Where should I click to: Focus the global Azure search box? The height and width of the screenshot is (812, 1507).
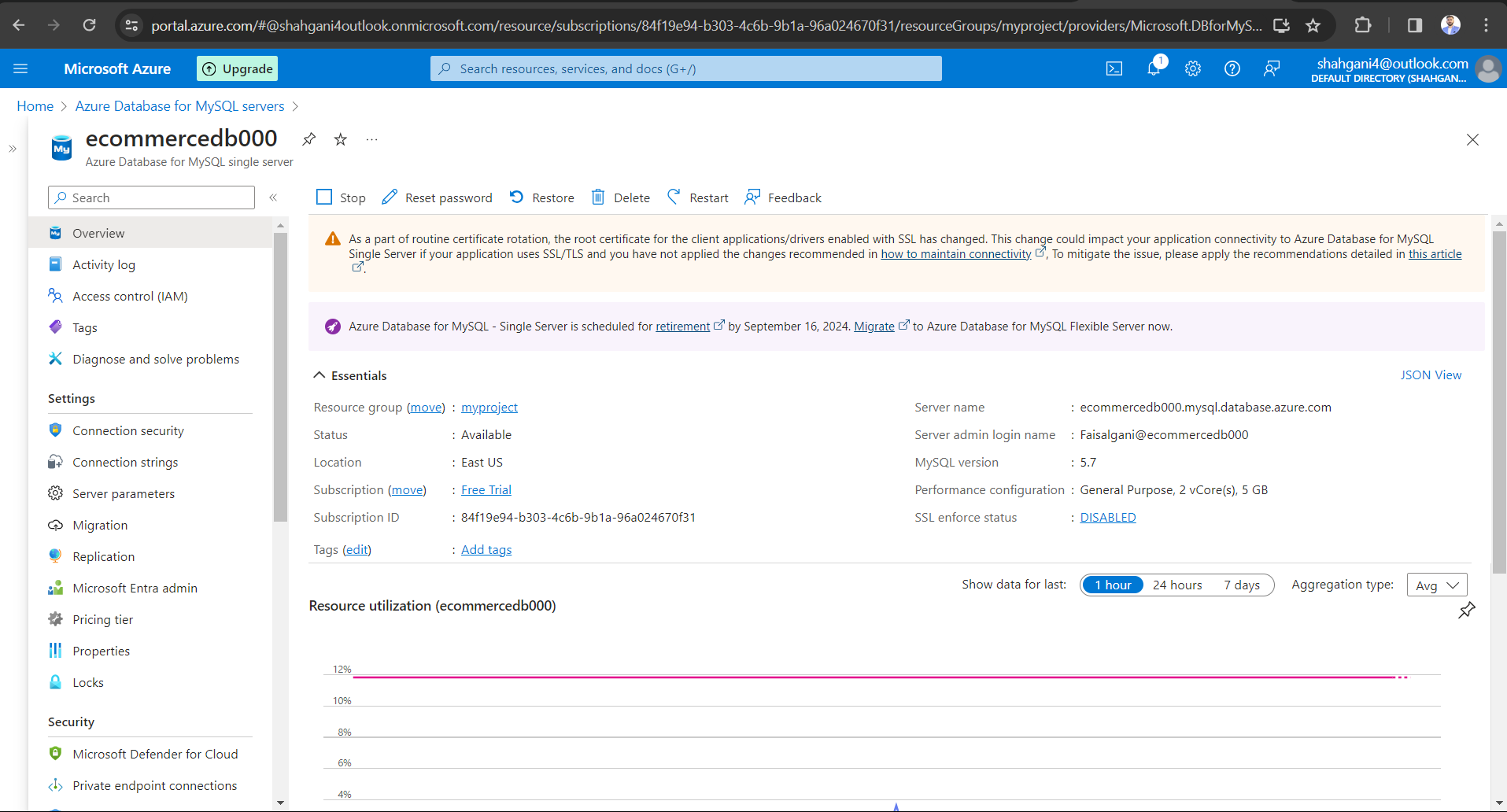click(685, 68)
